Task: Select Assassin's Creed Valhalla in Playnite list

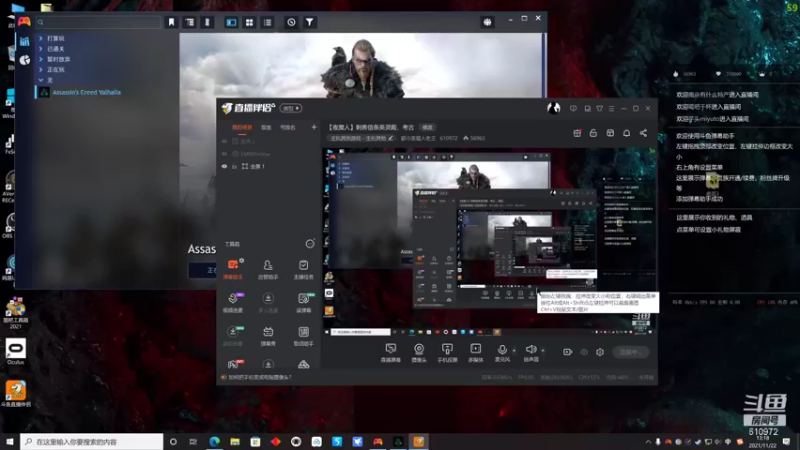Action: pos(87,92)
